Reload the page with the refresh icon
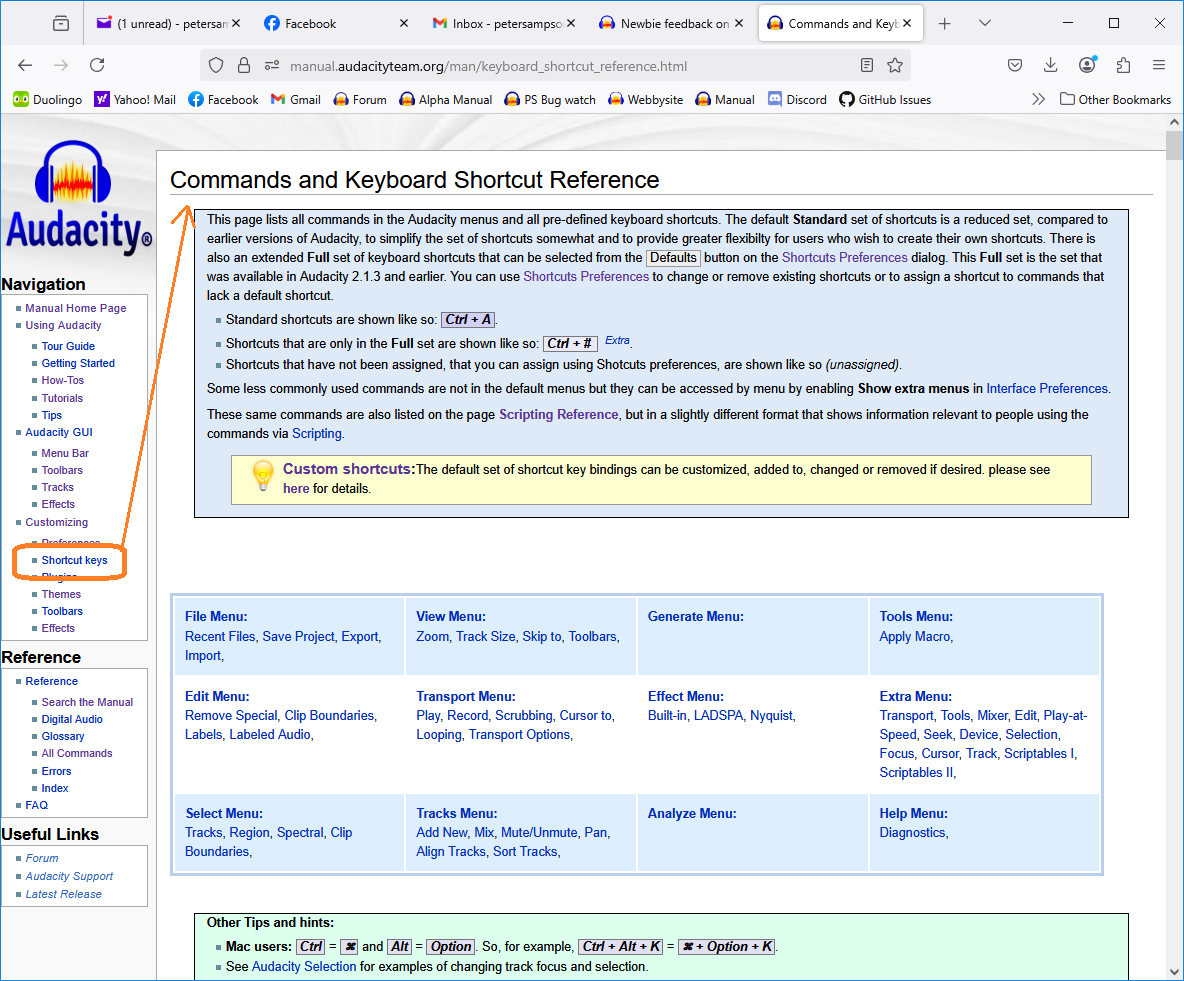Viewport: 1184px width, 981px height. [97, 65]
